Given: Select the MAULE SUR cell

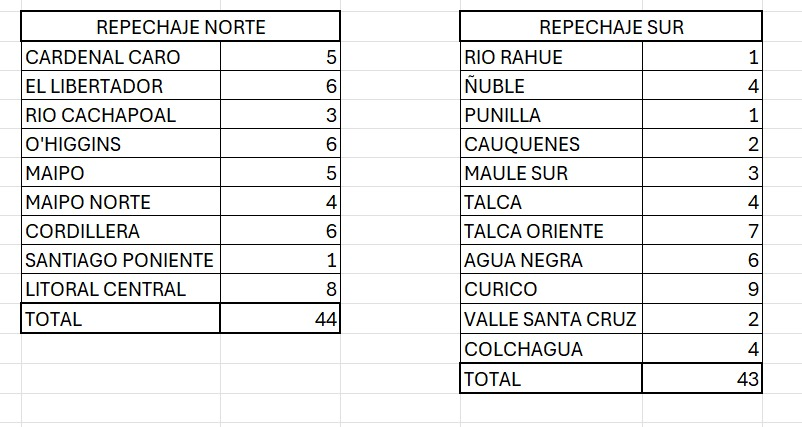Looking at the screenshot, I should point(551,173).
